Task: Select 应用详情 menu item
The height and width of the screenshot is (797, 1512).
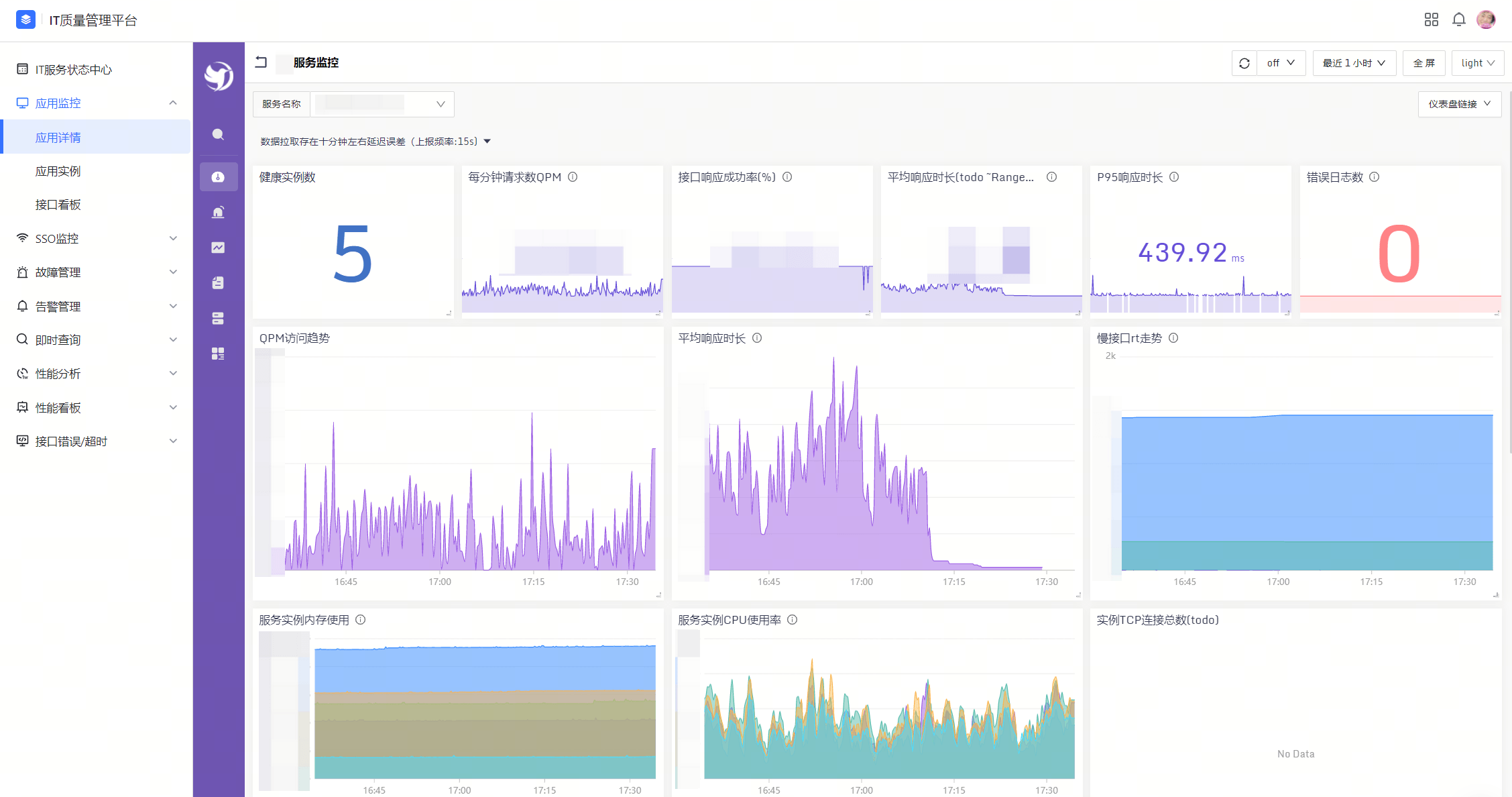Action: pyautogui.click(x=96, y=137)
